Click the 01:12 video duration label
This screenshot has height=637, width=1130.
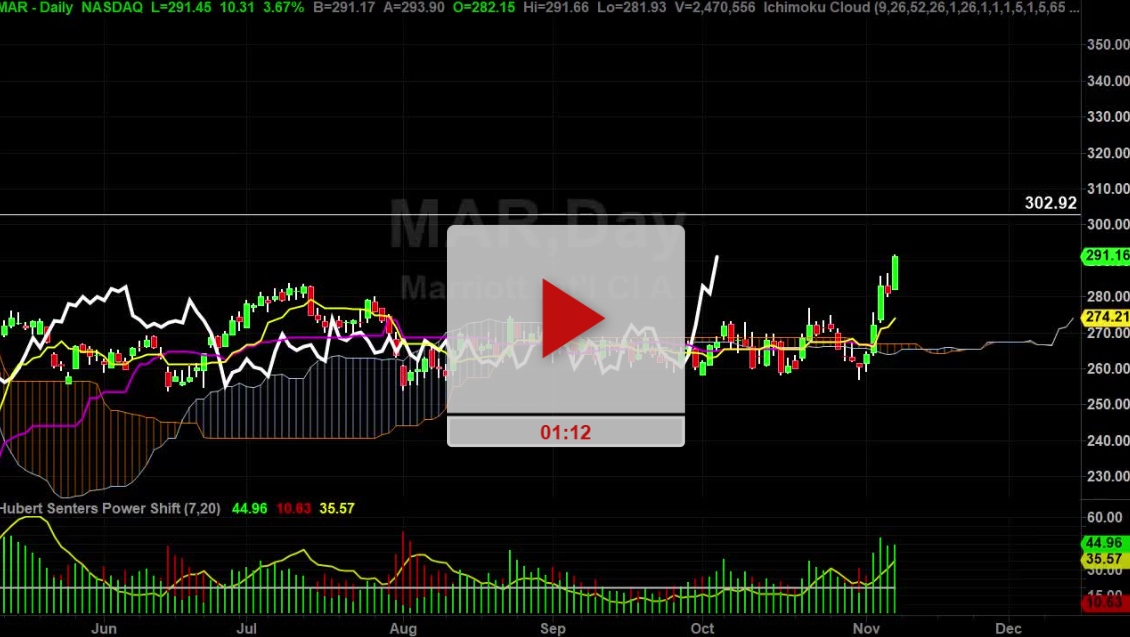(x=565, y=431)
